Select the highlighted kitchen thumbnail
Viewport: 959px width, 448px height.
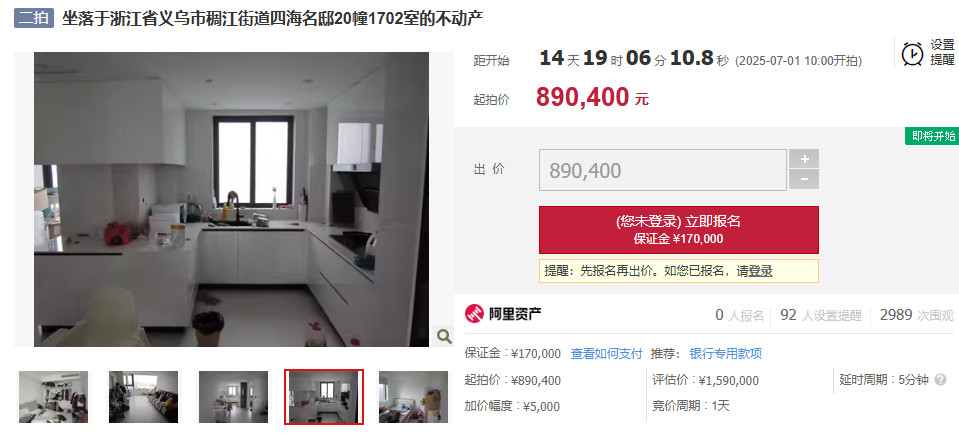point(324,397)
